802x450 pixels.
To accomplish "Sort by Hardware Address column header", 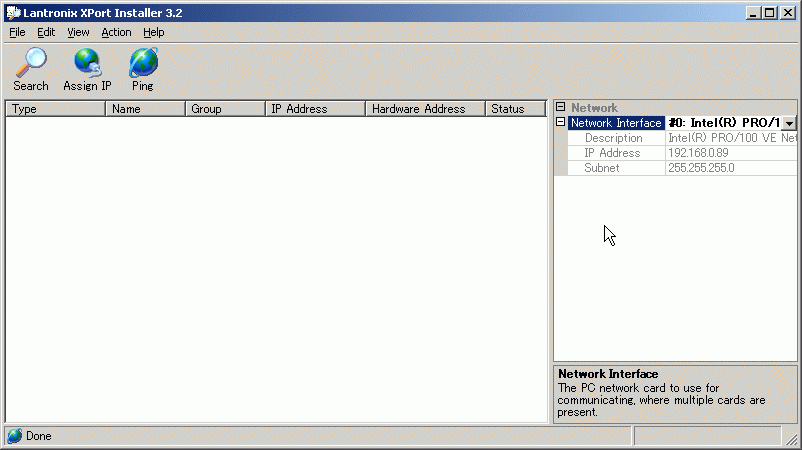I will tap(426, 109).
